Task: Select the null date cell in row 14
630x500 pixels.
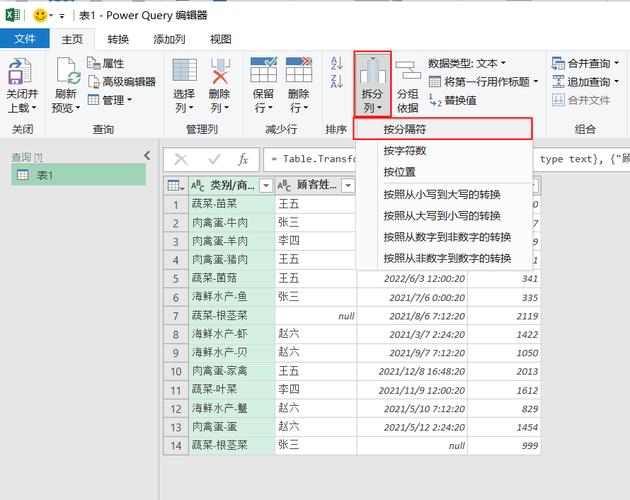Action: click(412, 446)
